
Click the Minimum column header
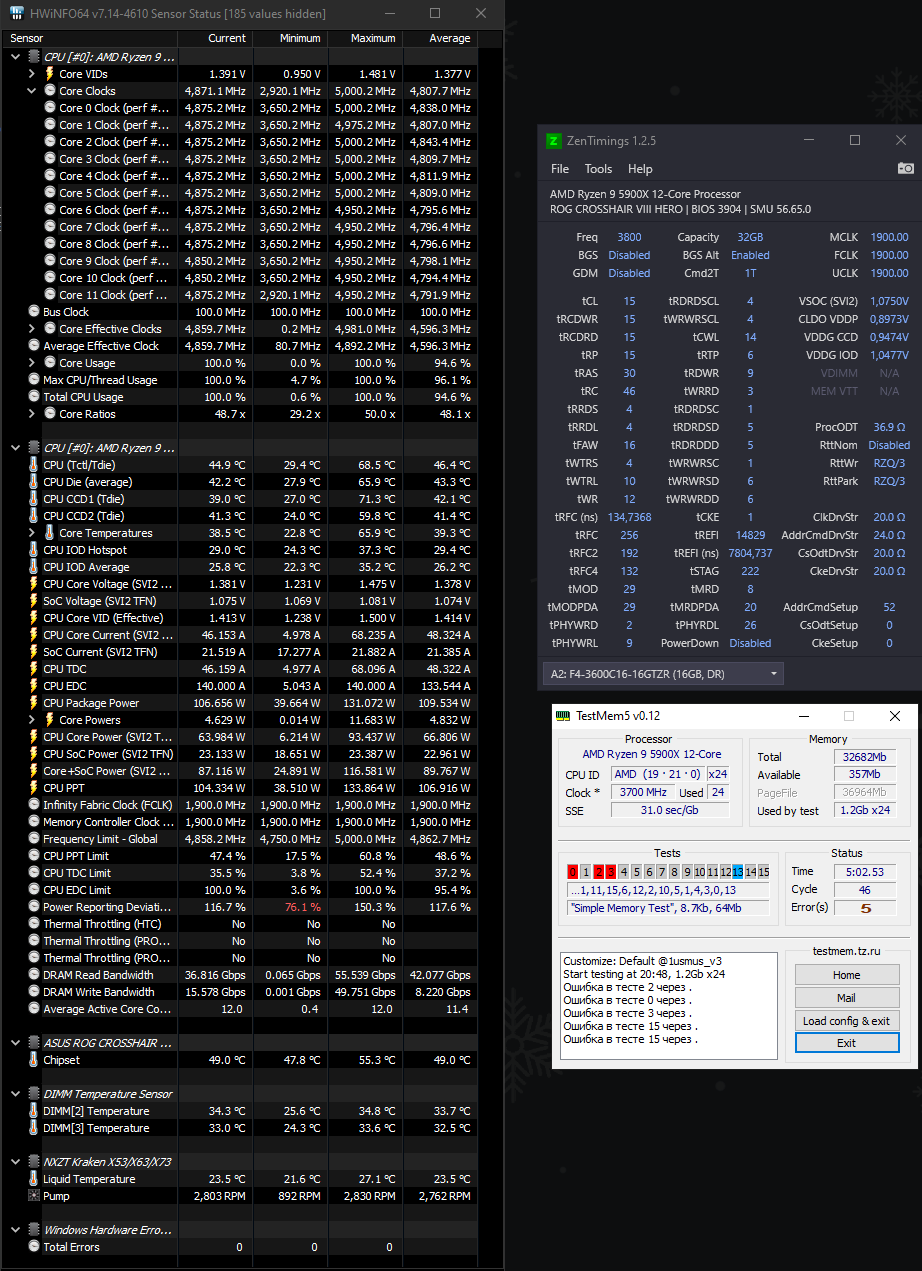pos(290,38)
